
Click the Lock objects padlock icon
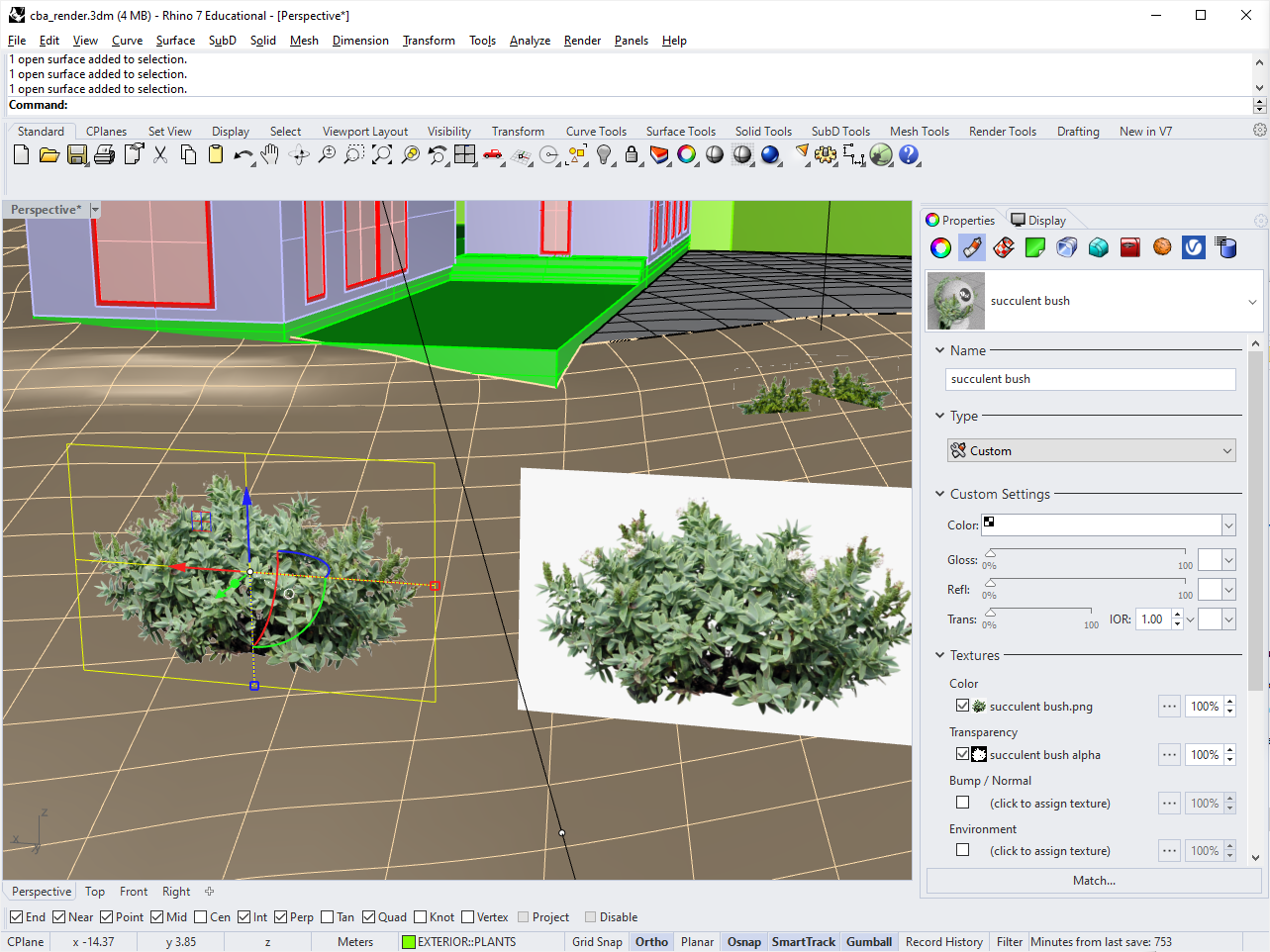[x=632, y=155]
